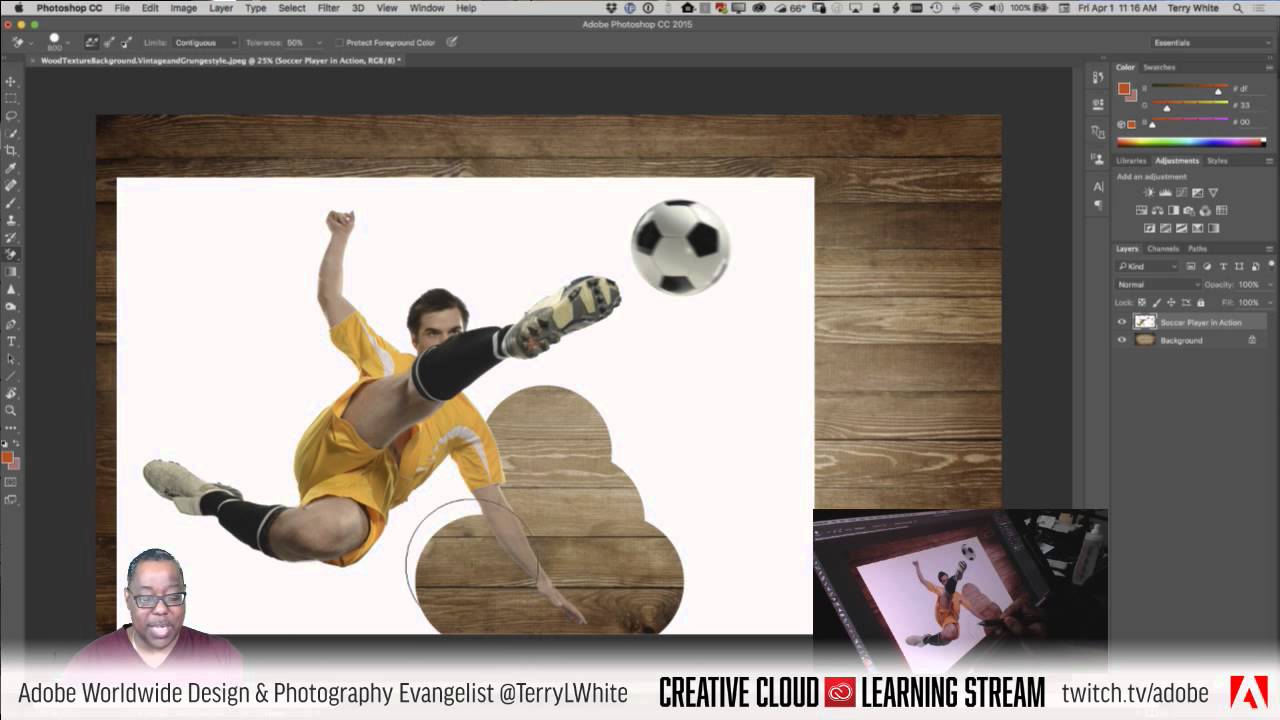Screen dimensions: 1280x720
Task: Switch to the Libraries tab
Action: [1131, 160]
